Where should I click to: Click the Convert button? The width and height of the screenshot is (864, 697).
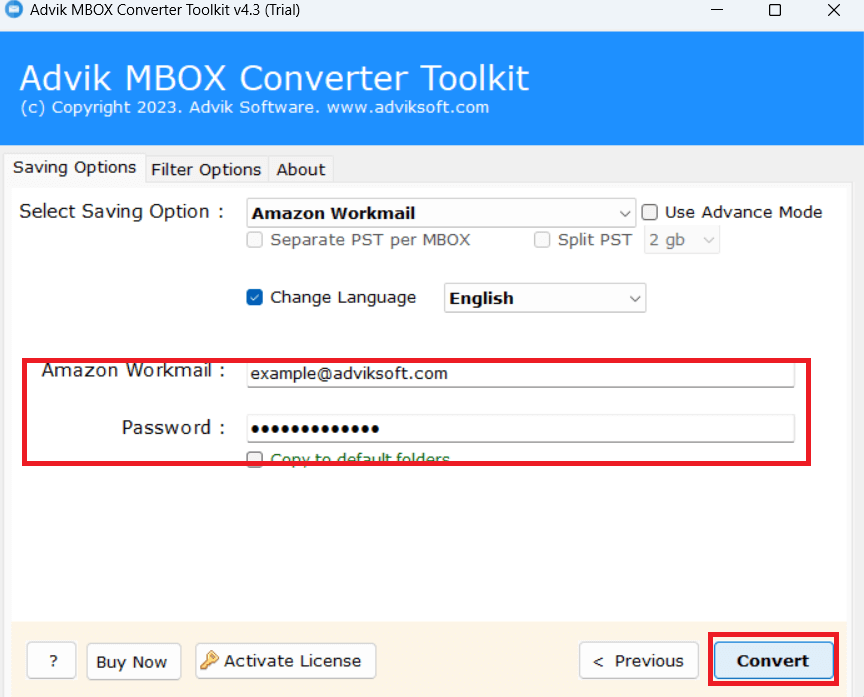(773, 660)
